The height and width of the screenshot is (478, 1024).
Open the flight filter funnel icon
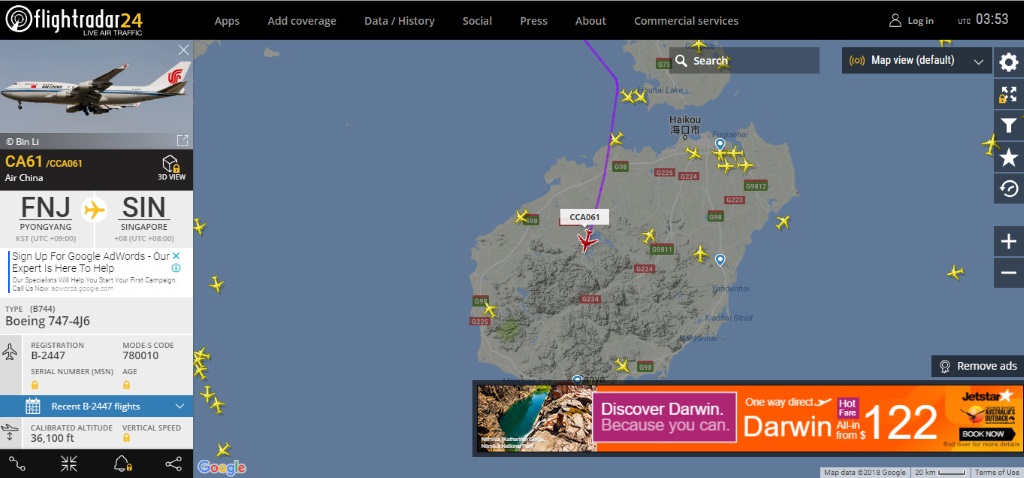tap(1008, 125)
